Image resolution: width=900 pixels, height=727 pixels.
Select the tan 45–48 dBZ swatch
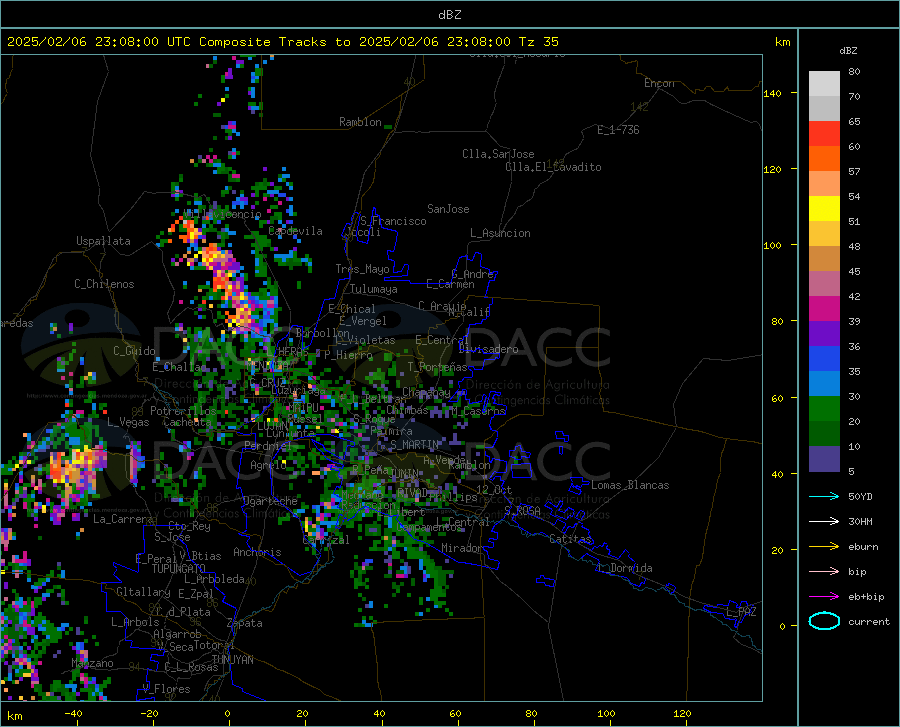point(824,259)
